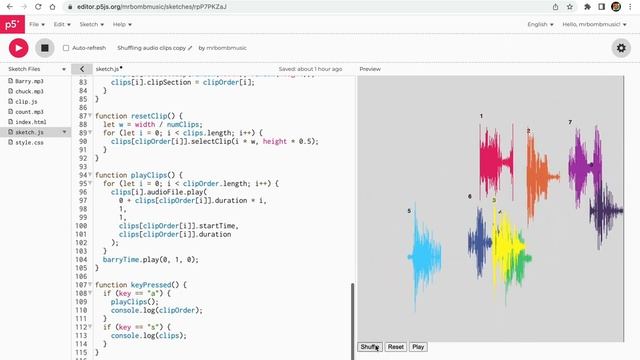
Task: Start the sketch with Play button
Action: [x=19, y=48]
